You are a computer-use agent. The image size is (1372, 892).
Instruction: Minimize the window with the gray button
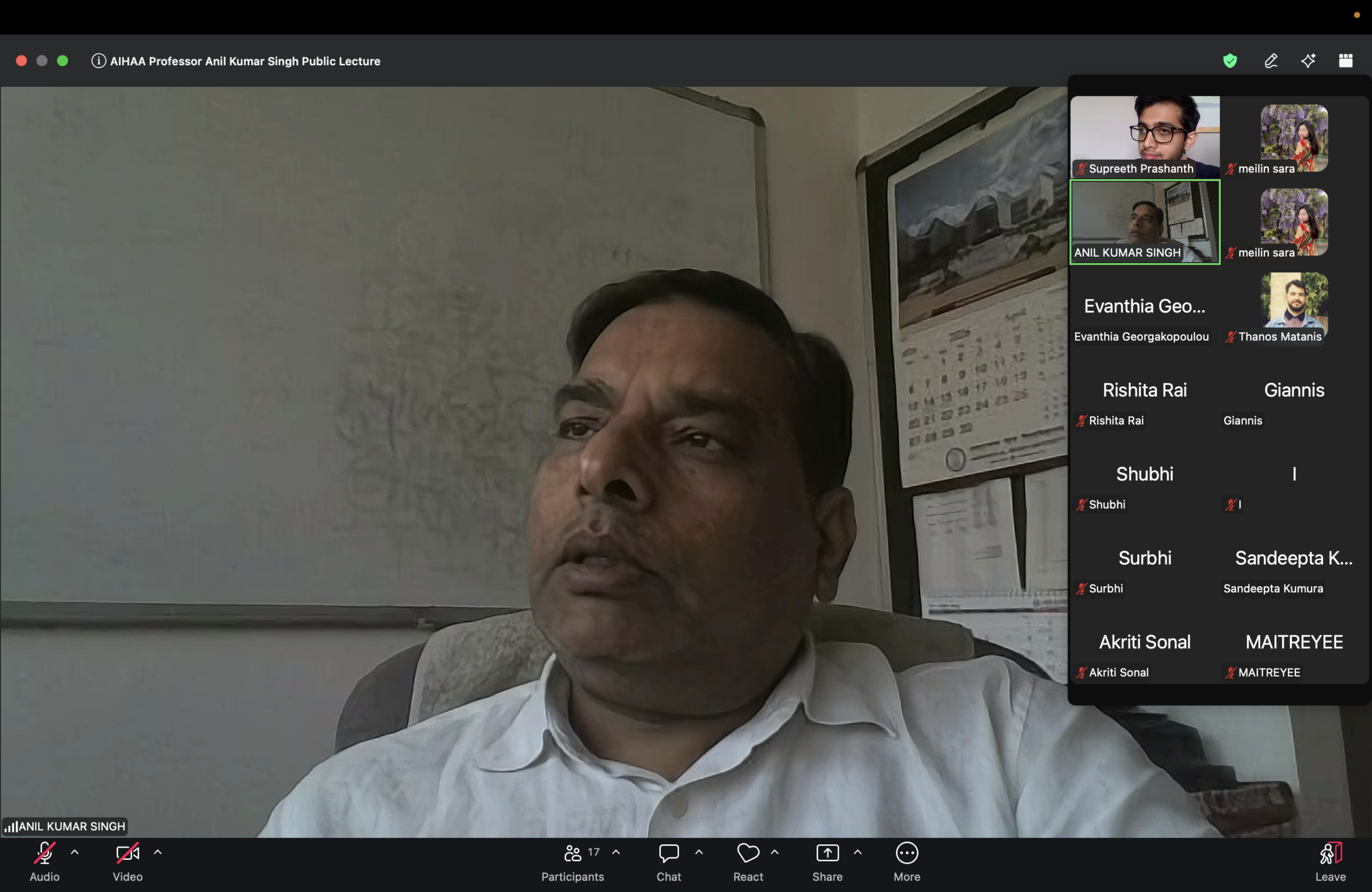[x=42, y=61]
